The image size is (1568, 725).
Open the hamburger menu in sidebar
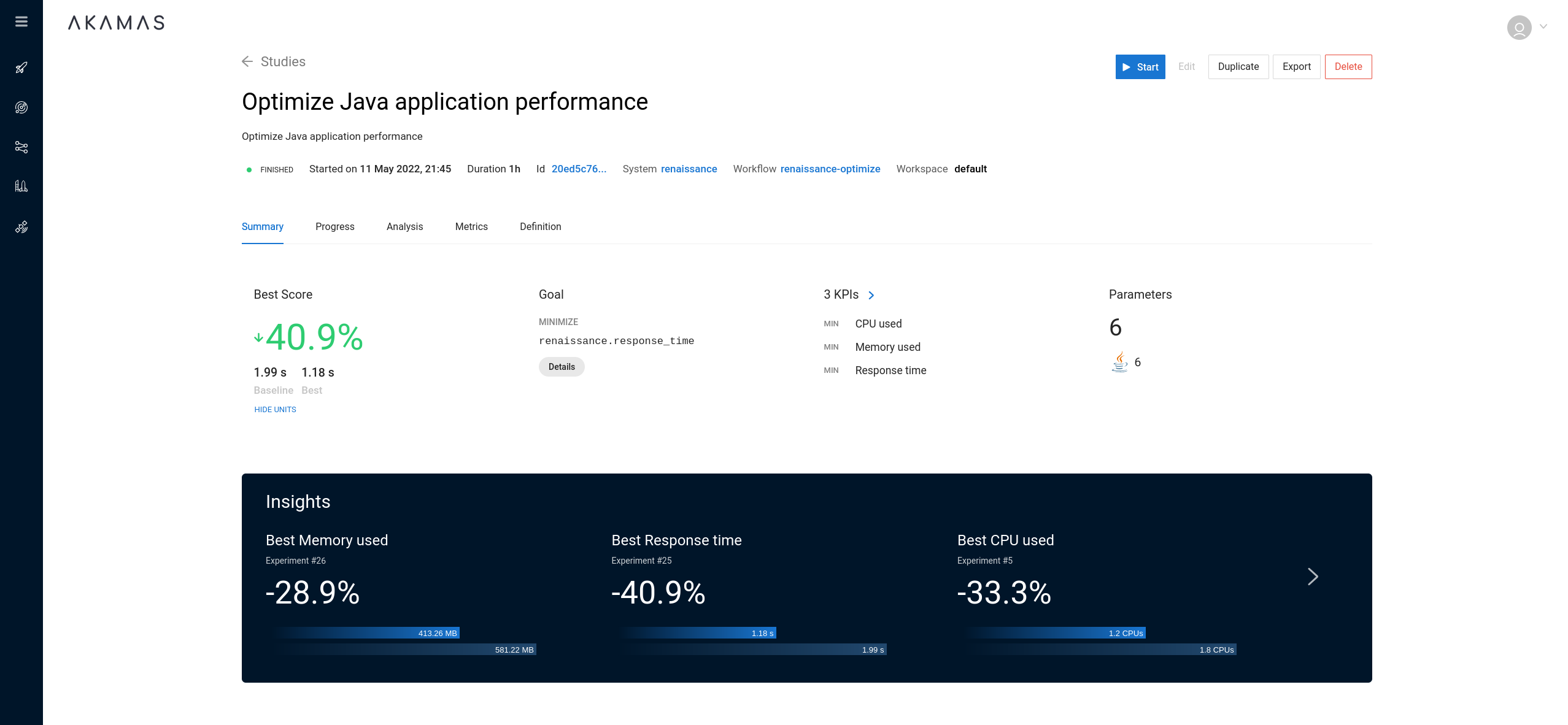(x=21, y=22)
